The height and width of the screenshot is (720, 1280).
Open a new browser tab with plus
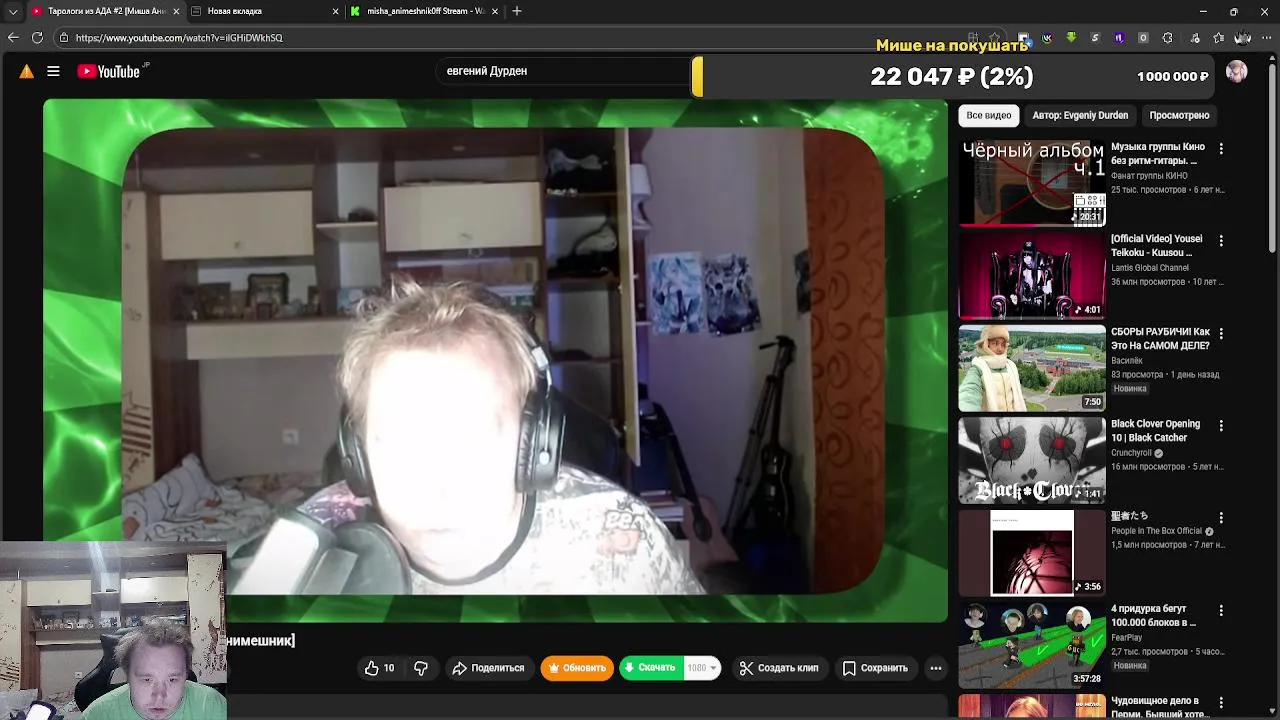click(x=517, y=11)
